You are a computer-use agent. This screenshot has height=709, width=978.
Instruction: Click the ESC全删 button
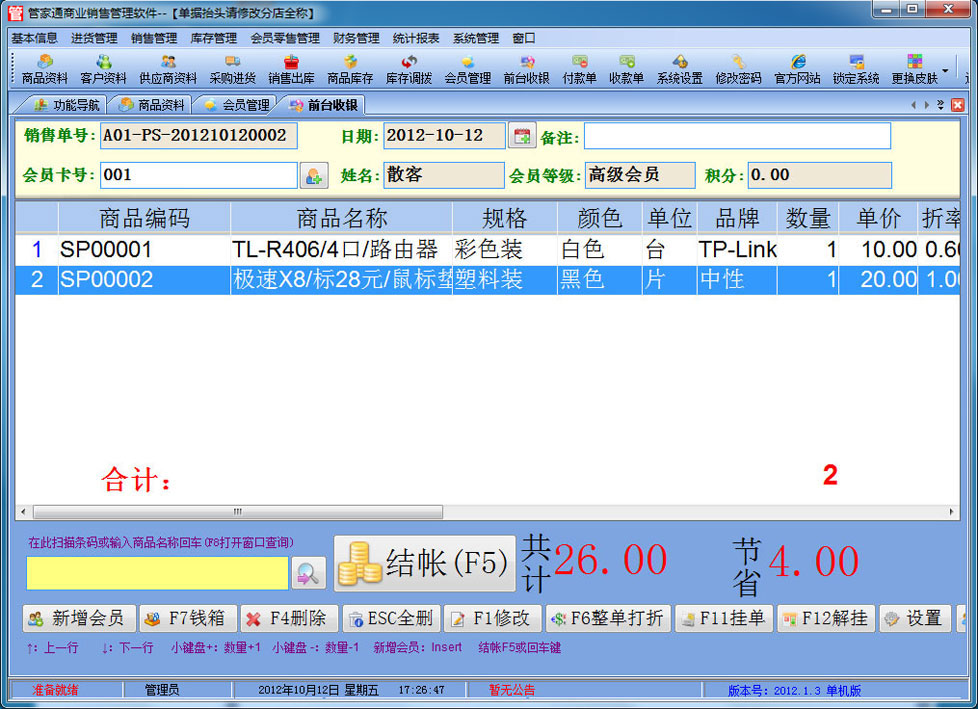click(392, 618)
